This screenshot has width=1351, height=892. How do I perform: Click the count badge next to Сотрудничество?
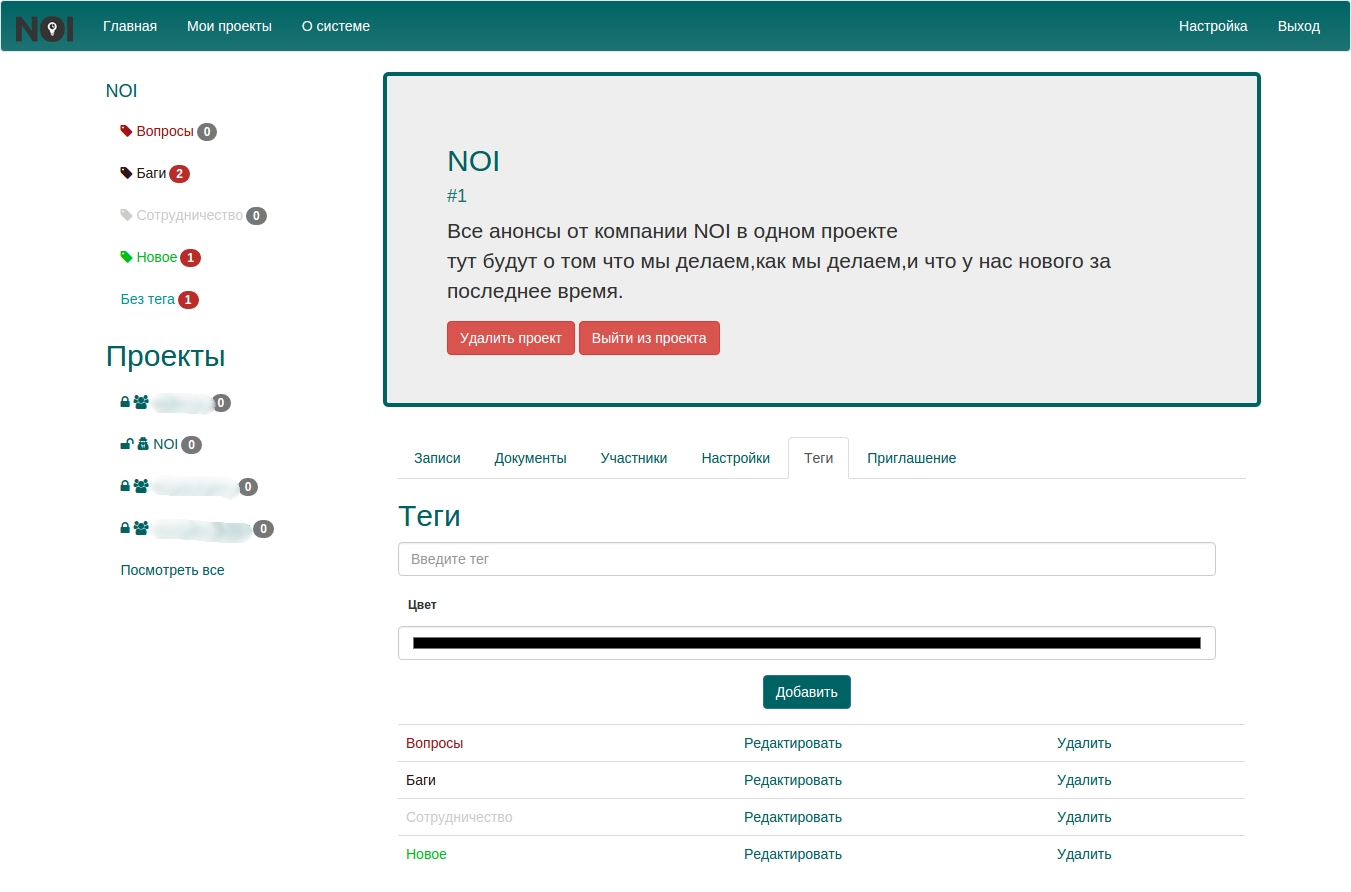click(256, 216)
